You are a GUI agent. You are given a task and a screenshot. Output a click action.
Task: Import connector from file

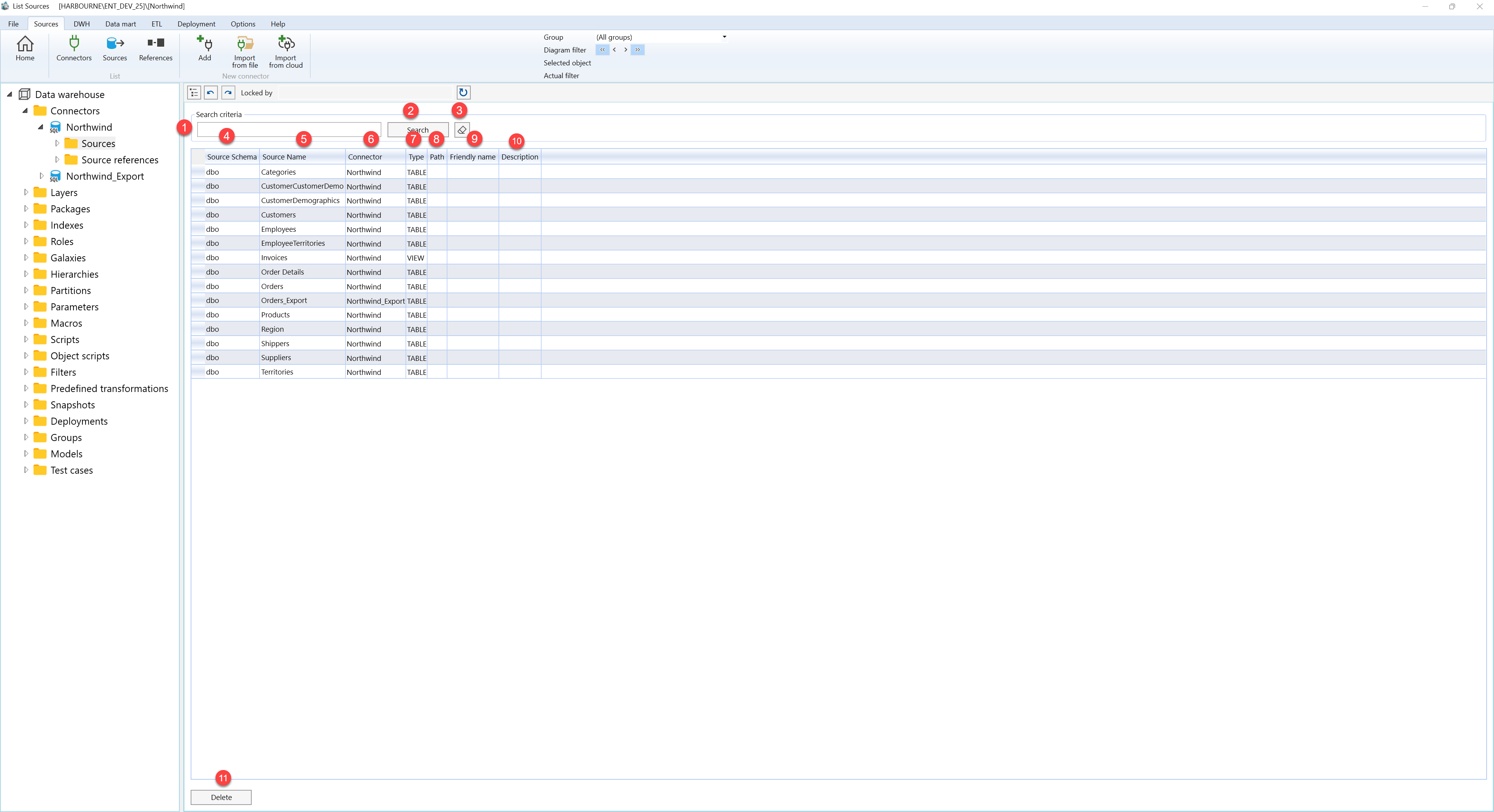(x=245, y=52)
